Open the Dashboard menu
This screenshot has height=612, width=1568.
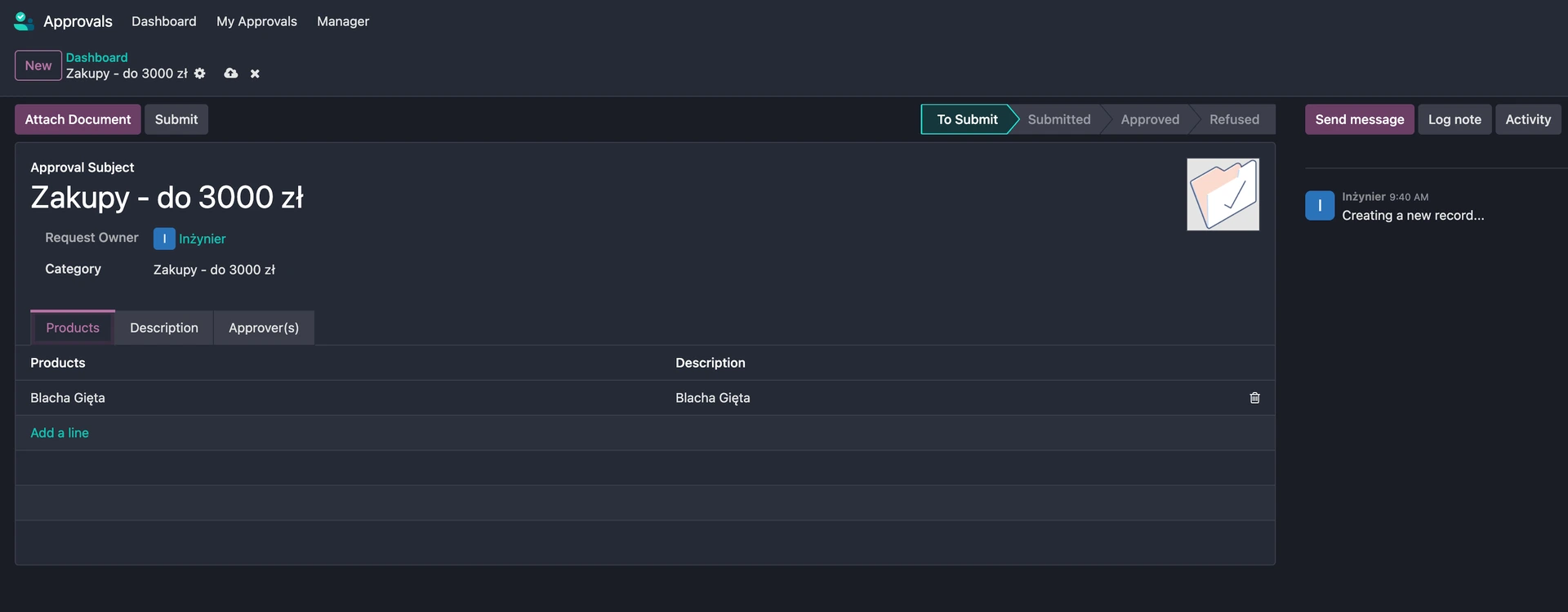pos(163,21)
